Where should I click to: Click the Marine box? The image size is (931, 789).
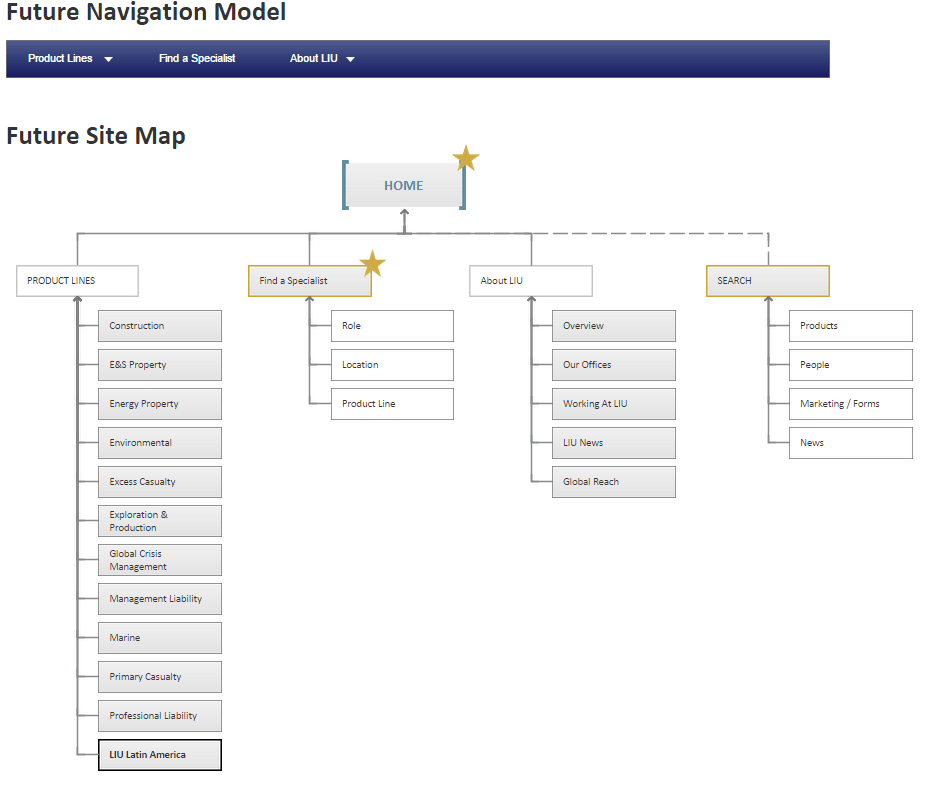[x=160, y=638]
